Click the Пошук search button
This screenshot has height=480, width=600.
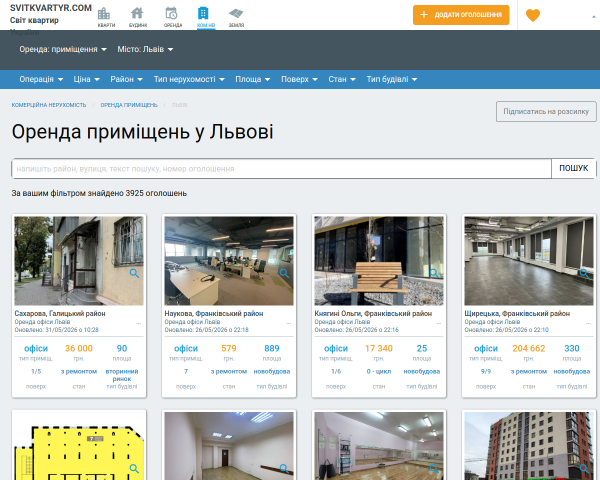(x=573, y=168)
